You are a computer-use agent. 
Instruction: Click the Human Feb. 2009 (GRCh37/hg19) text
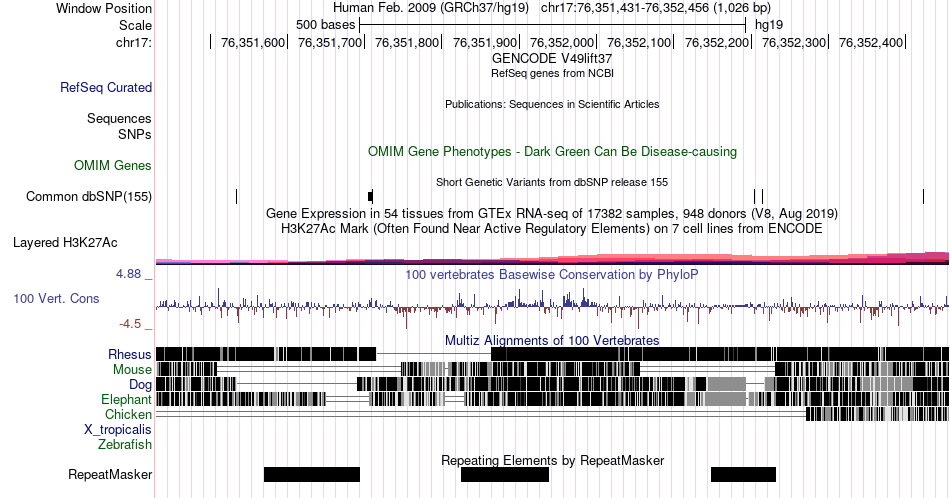431,8
